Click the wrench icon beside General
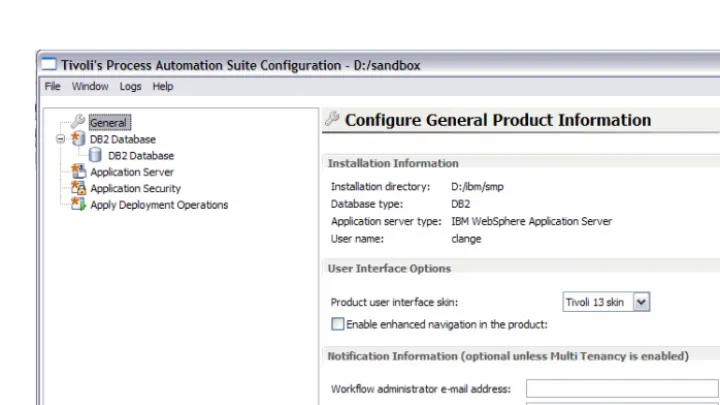This screenshot has height=405, width=720. click(x=78, y=121)
